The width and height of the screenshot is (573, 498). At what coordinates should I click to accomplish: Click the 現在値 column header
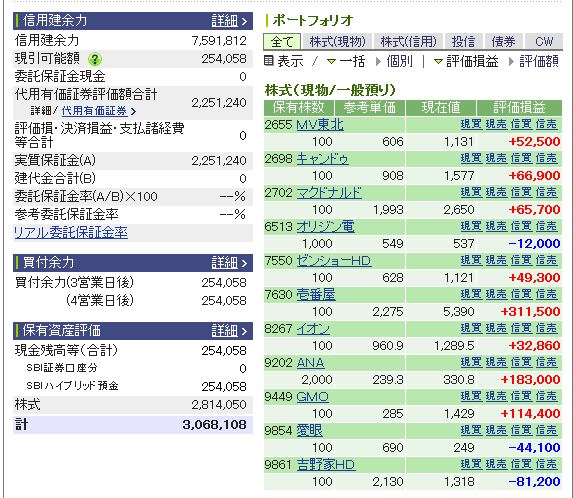[441, 107]
